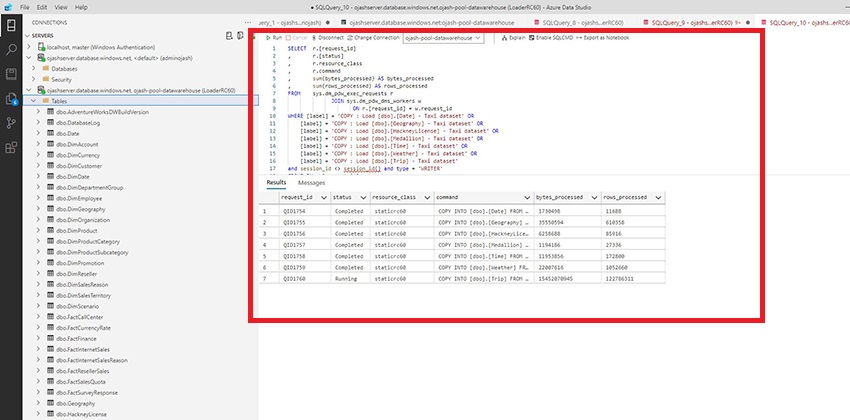Click the dbo.DimCustomer table icon
The width and height of the screenshot is (850, 420).
(x=50, y=166)
